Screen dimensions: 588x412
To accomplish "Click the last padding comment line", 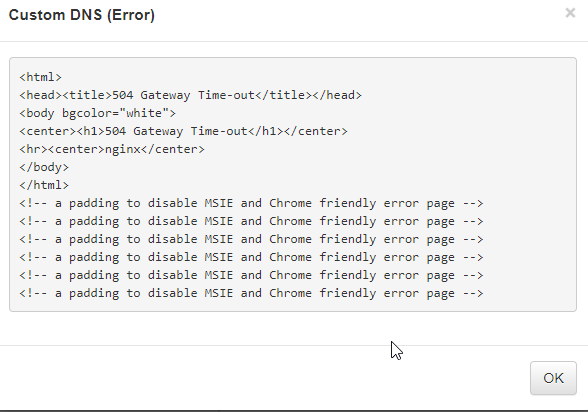I will tap(251, 293).
